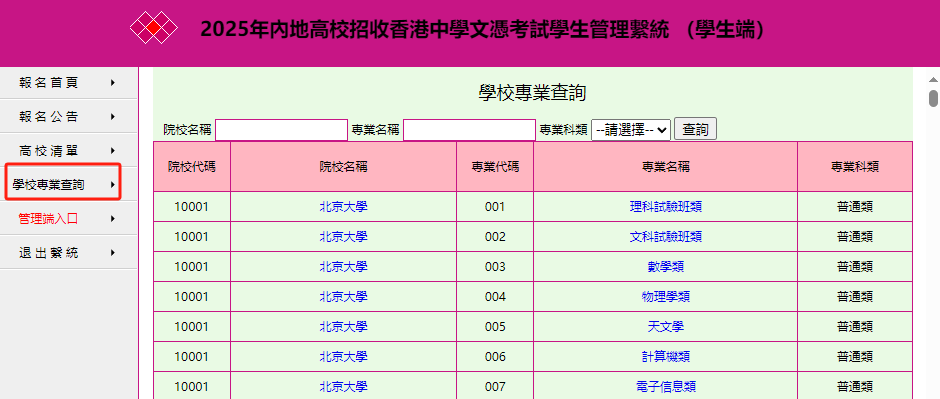940x399 pixels.
Task: Select major code cell 007
Action: (x=495, y=386)
